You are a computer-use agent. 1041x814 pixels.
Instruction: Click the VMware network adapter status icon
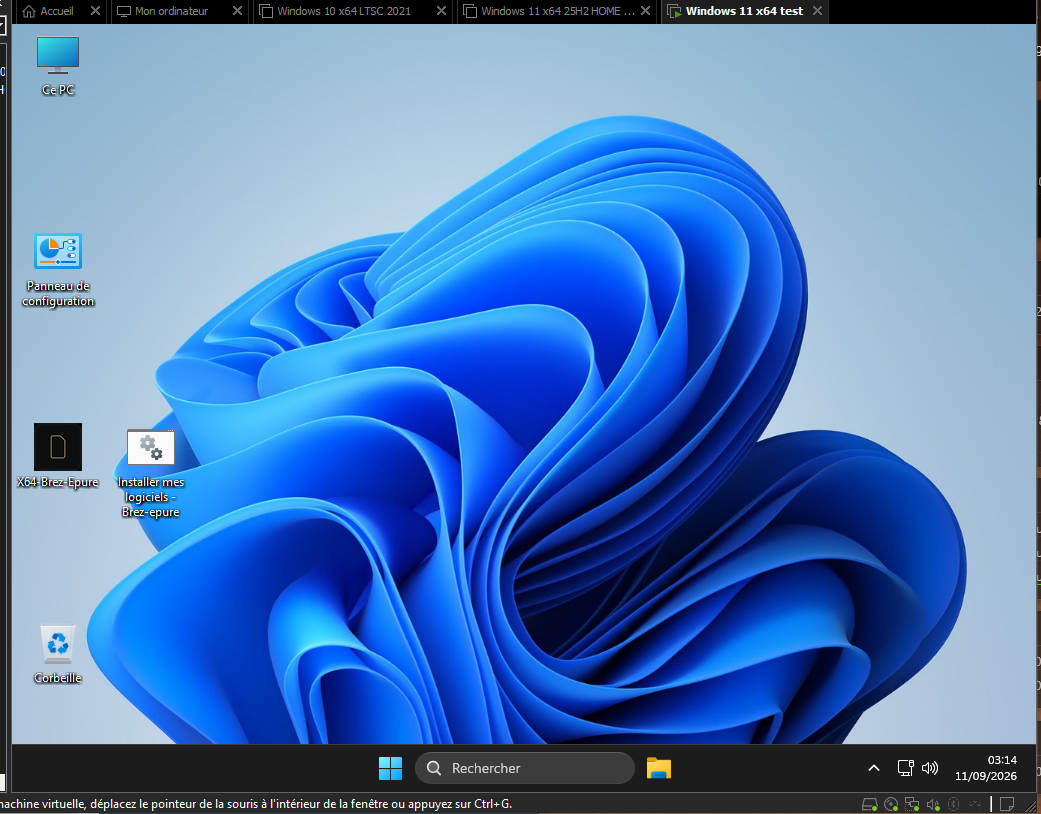click(912, 804)
